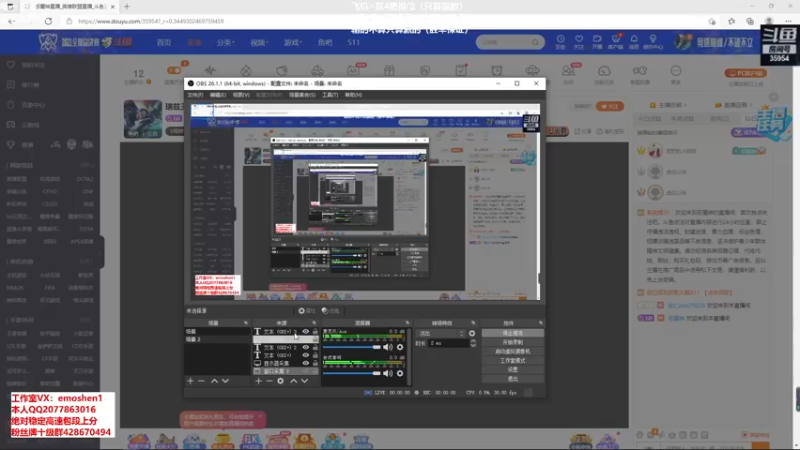Select 场景 2 in the scenes list
This screenshot has width=800, height=450.
coord(217,339)
